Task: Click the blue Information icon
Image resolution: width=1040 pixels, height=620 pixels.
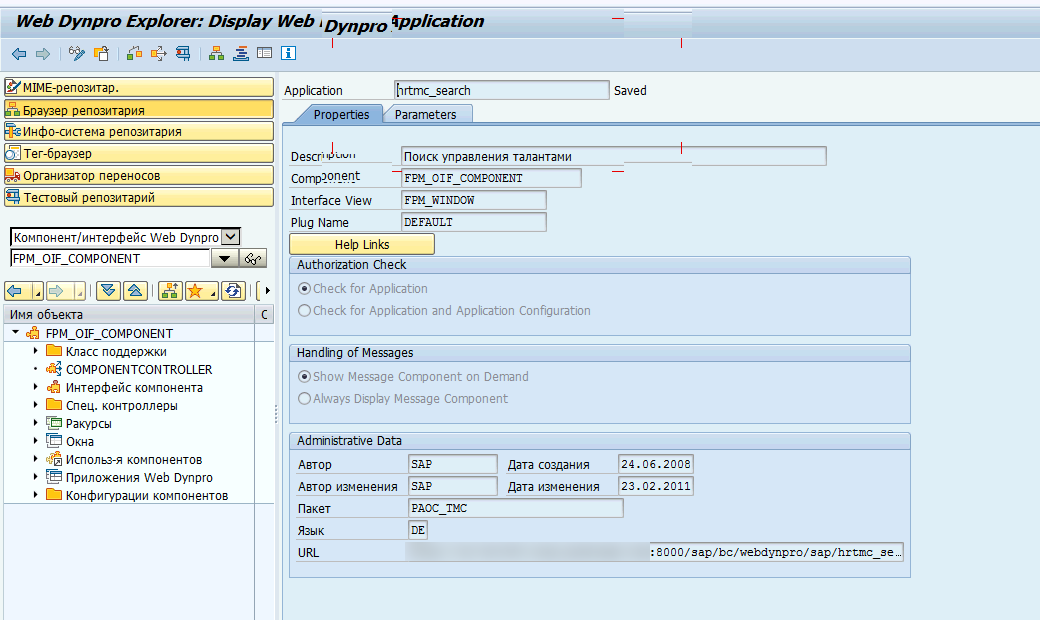Action: coord(289,53)
